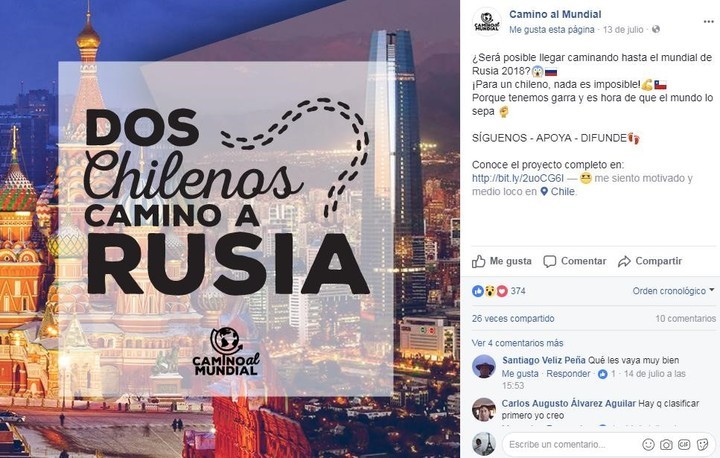Open the Orden cronológico dropdown
The height and width of the screenshot is (458, 720).
coord(674,291)
